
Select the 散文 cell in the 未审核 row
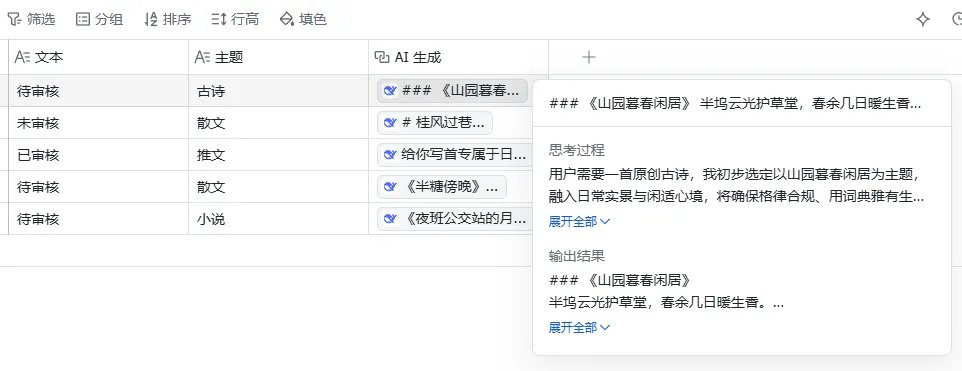pos(279,123)
